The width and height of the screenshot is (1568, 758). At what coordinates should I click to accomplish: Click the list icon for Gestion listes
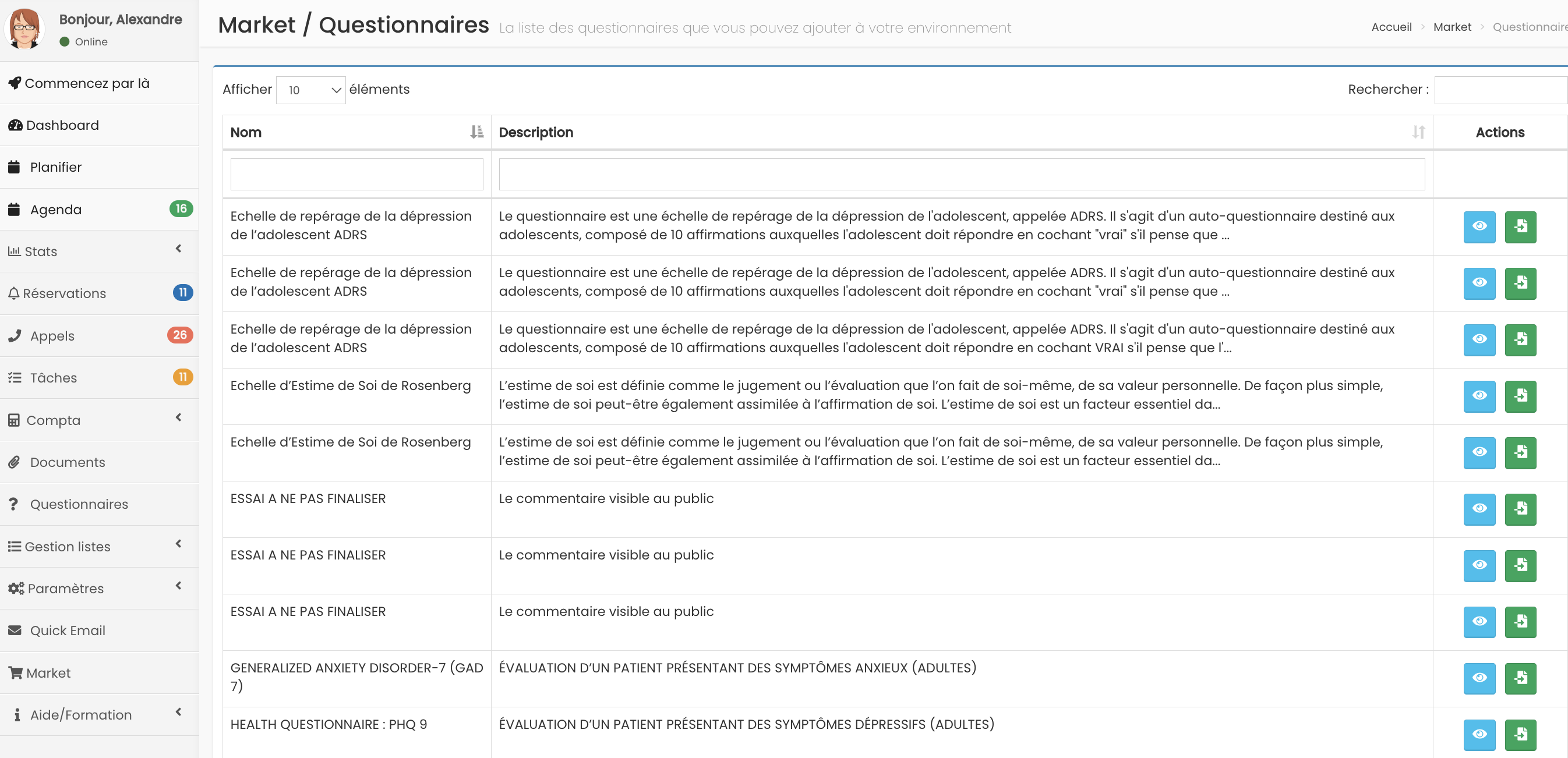point(15,546)
